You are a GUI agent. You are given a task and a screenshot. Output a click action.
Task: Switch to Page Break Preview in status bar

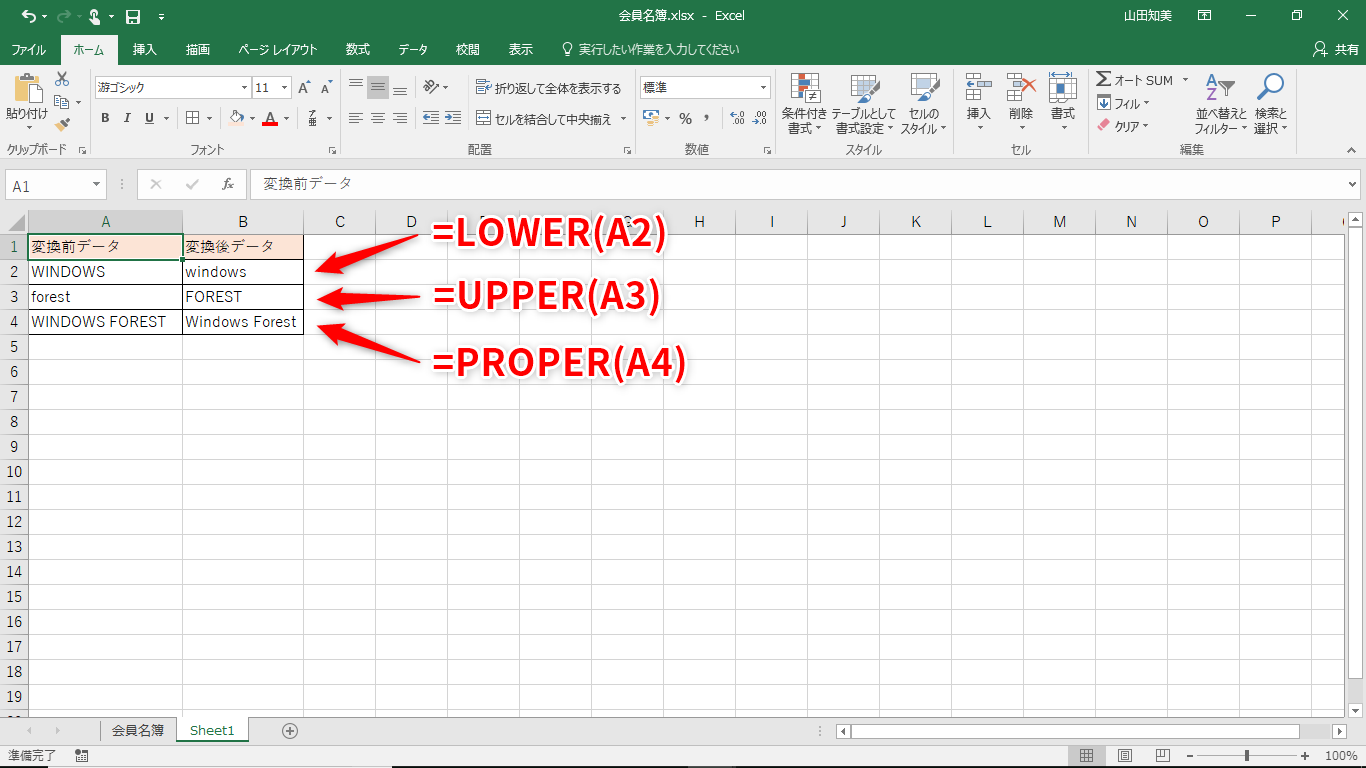click(1163, 756)
